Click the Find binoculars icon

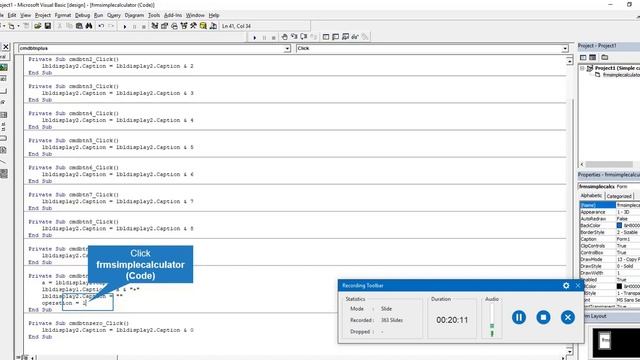(89, 26)
